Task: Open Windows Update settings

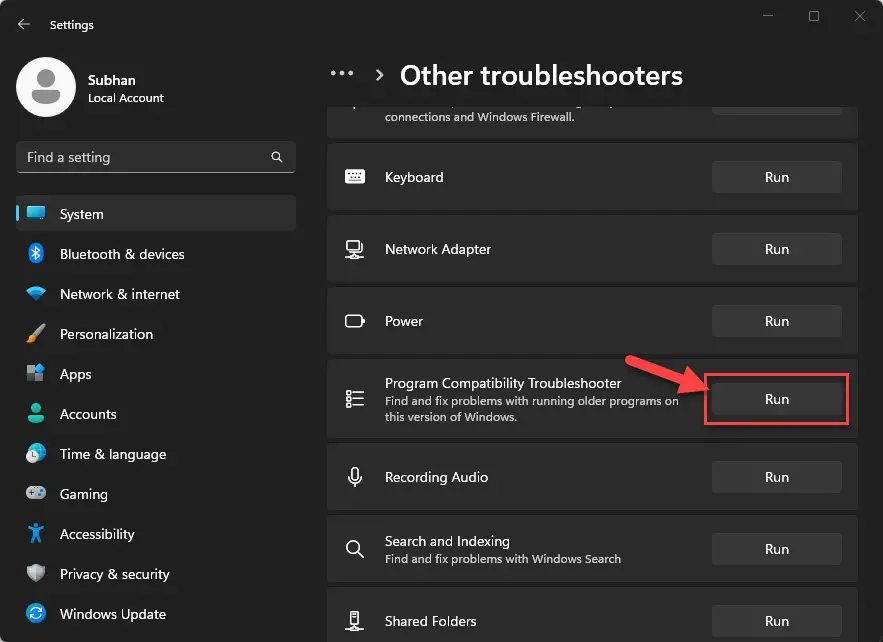Action: pos(156,613)
